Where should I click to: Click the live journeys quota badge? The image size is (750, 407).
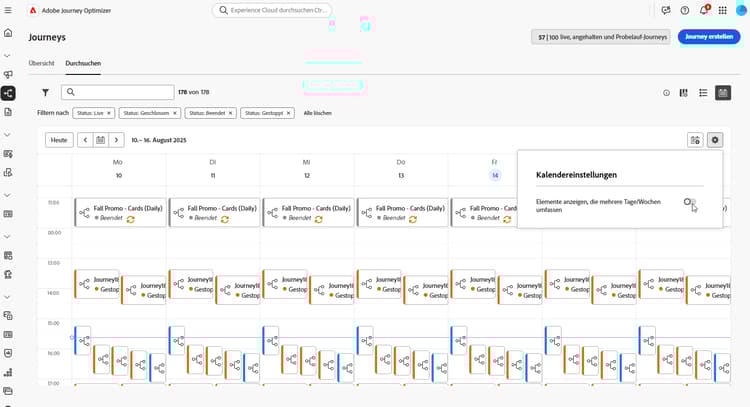pos(601,37)
